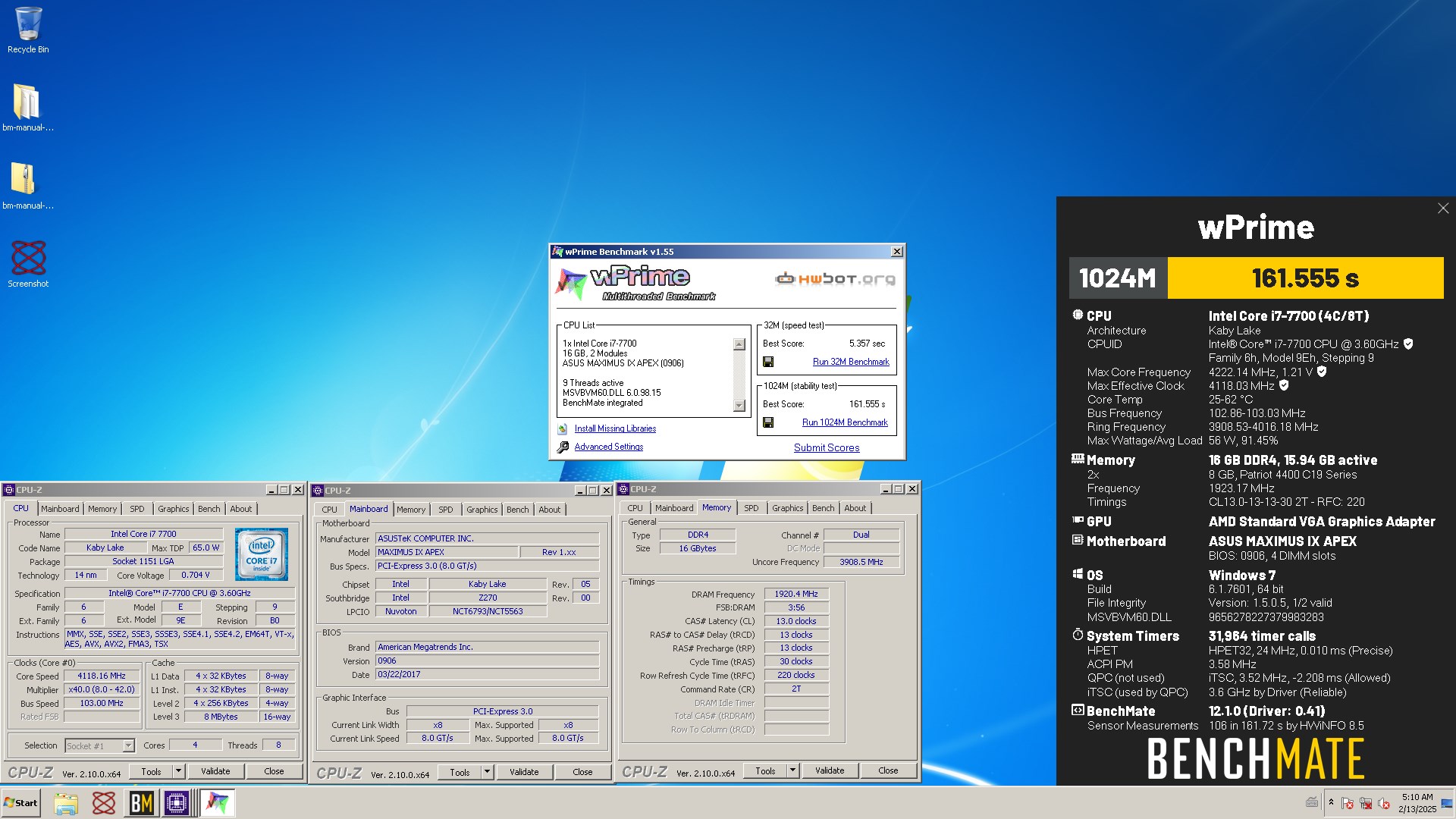Show hidden system tray icons
1456x819 pixels.
(x=1331, y=802)
